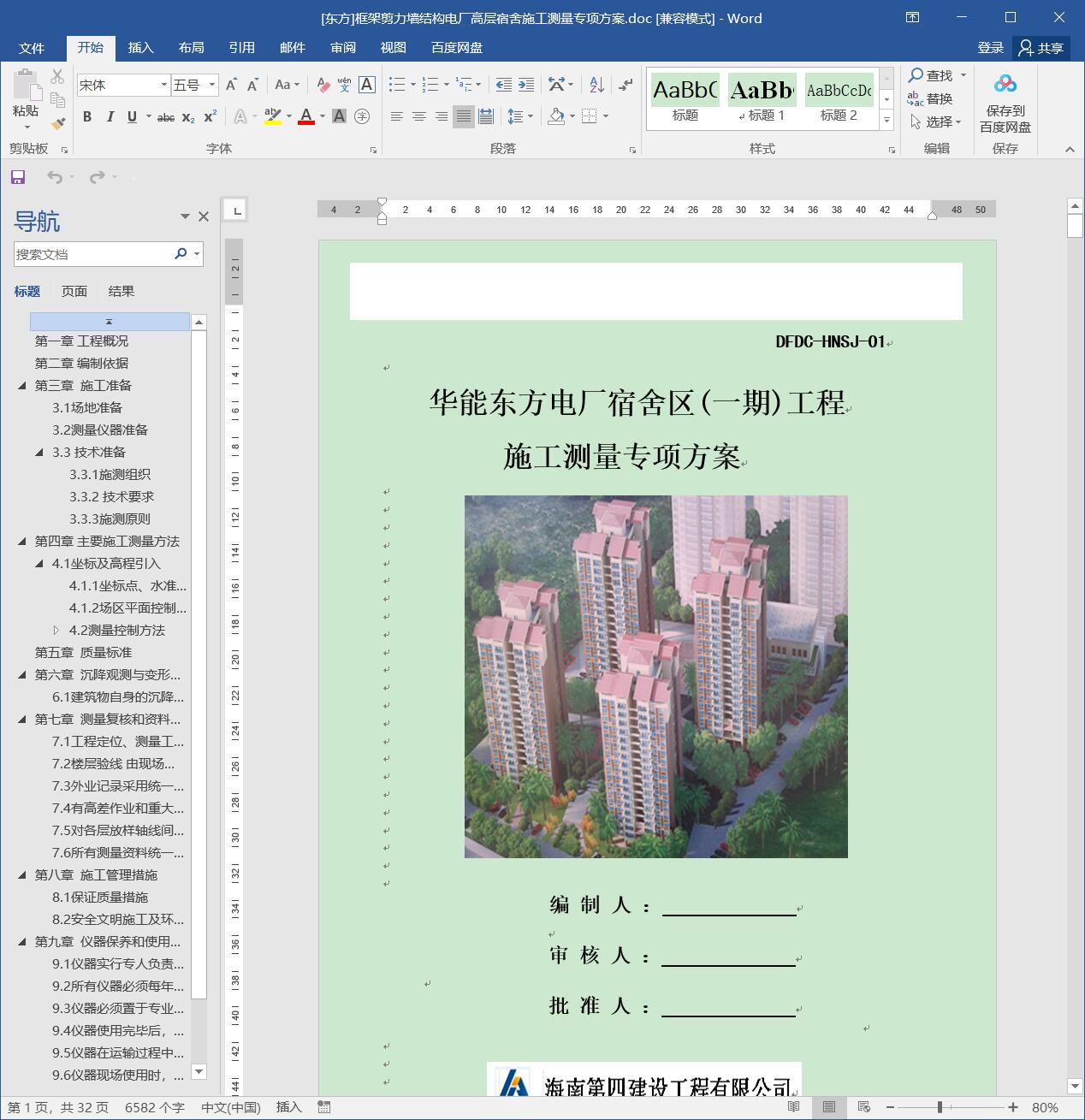Toggle strikethrough formatting

coord(166,116)
